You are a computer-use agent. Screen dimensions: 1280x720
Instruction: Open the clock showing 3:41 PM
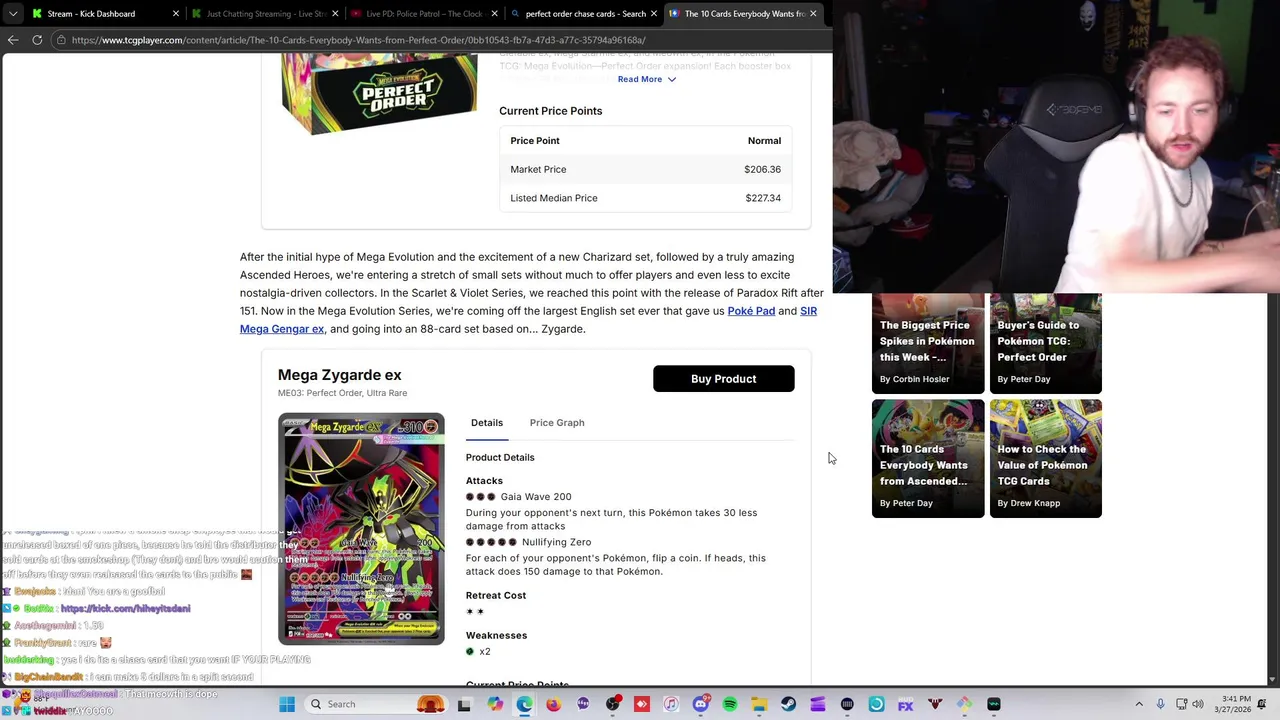[1235, 703]
